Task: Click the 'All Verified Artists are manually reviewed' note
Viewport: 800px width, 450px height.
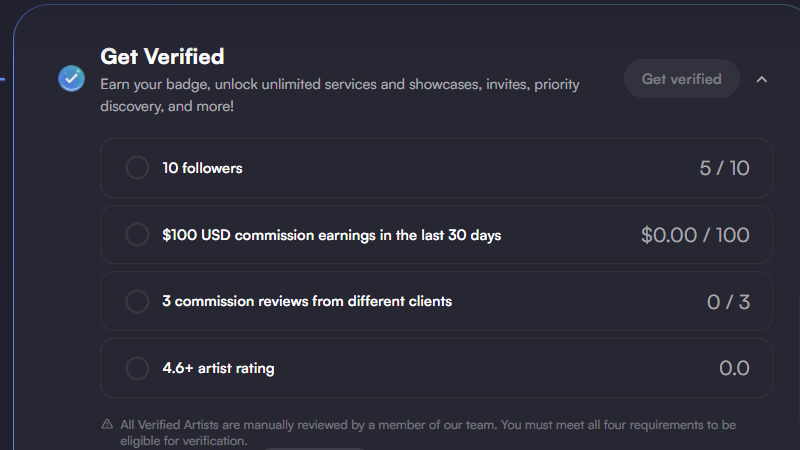Action: pos(428,433)
